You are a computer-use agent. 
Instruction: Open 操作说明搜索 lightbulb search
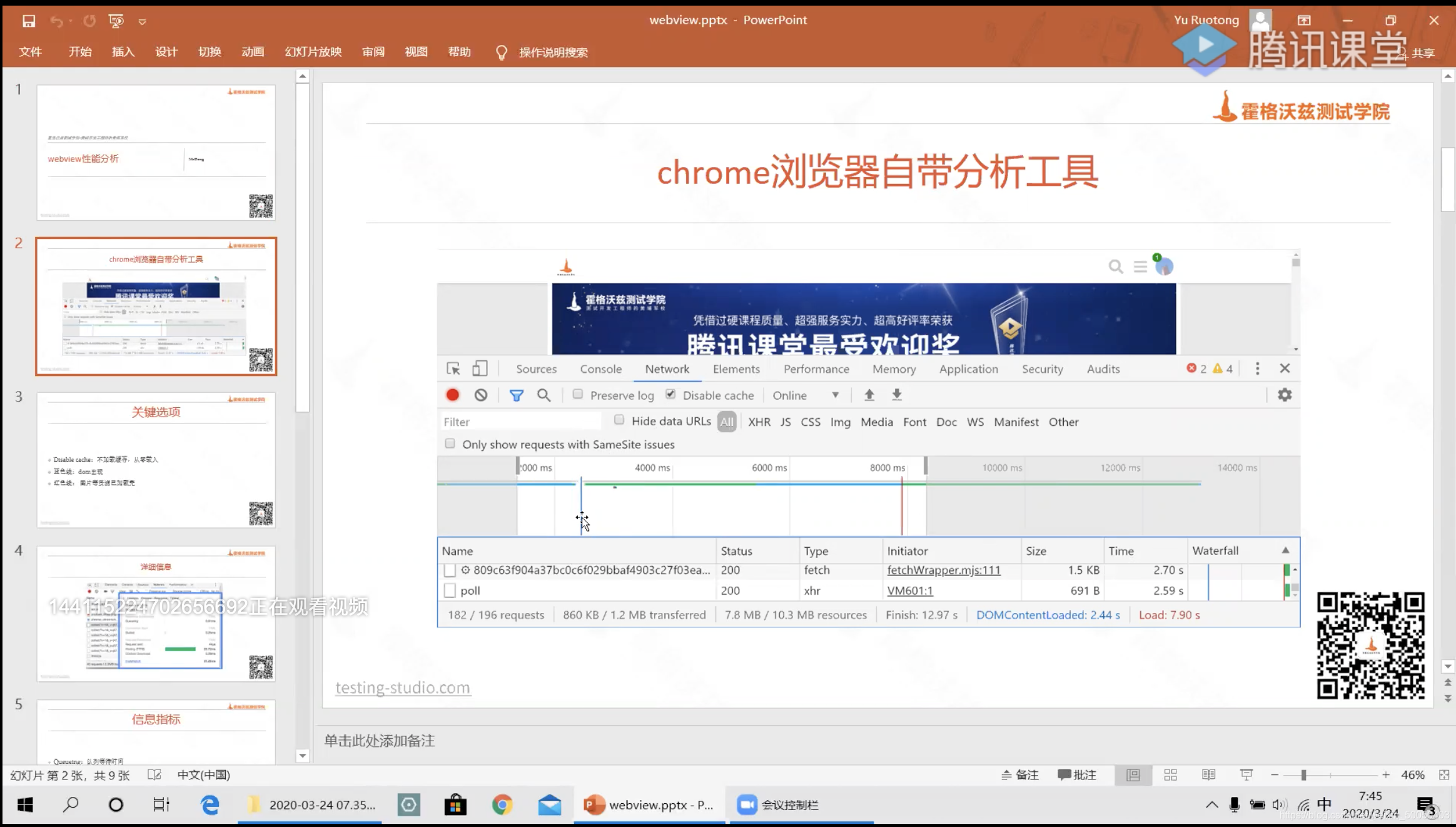coord(501,52)
